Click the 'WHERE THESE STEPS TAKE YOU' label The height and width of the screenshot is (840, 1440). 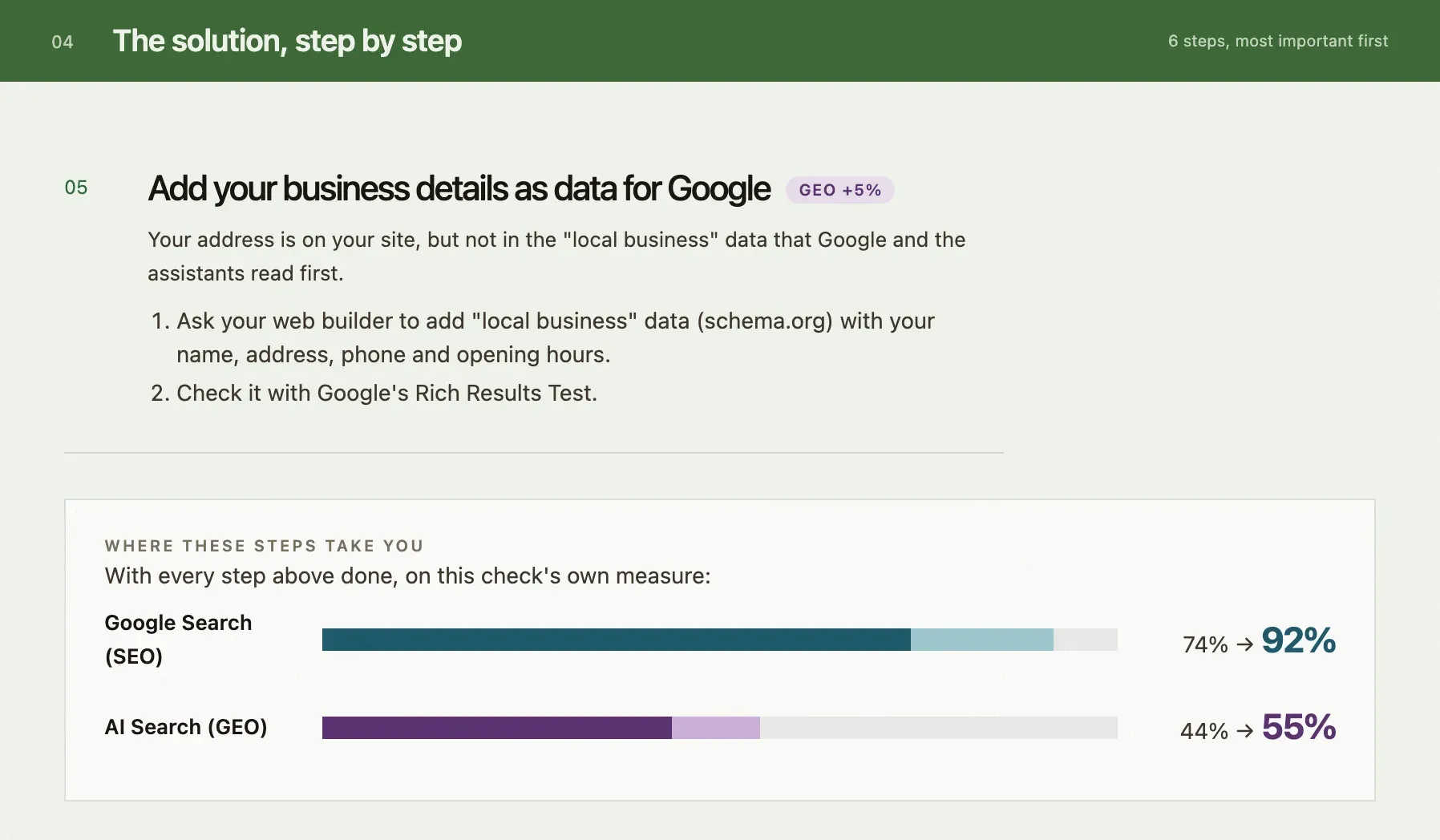pos(264,546)
